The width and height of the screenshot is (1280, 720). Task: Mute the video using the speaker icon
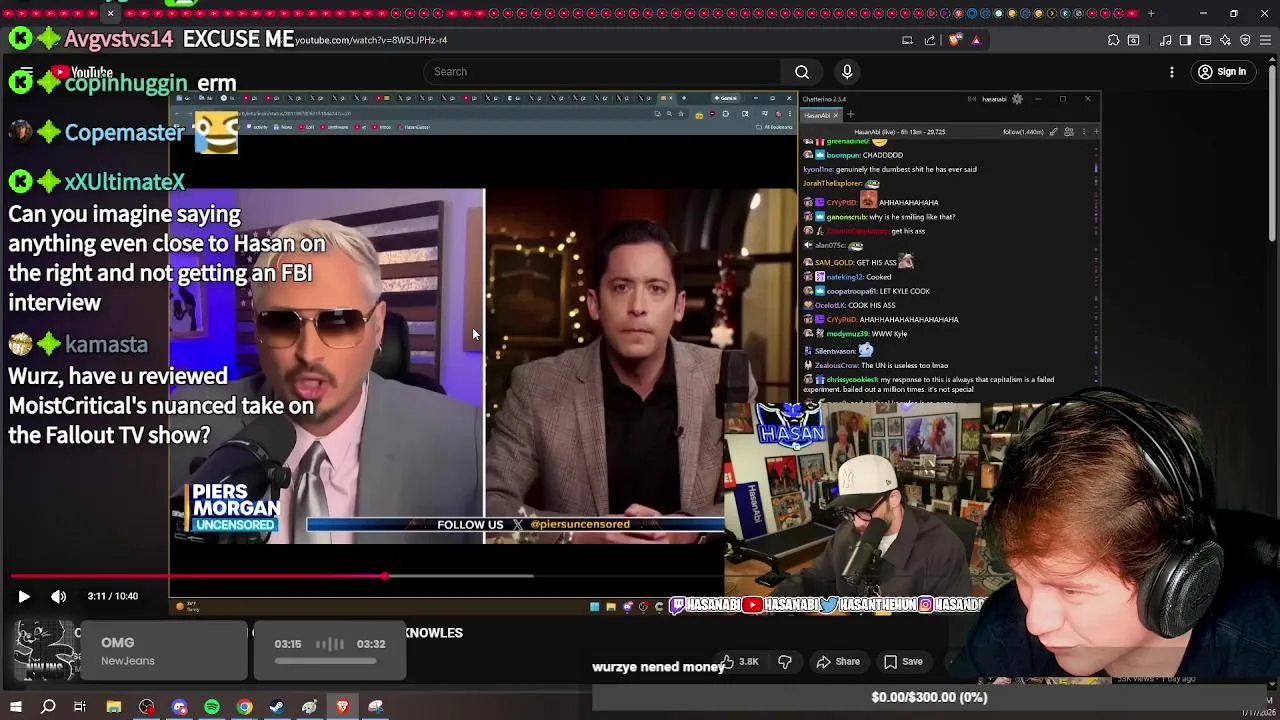(x=59, y=596)
